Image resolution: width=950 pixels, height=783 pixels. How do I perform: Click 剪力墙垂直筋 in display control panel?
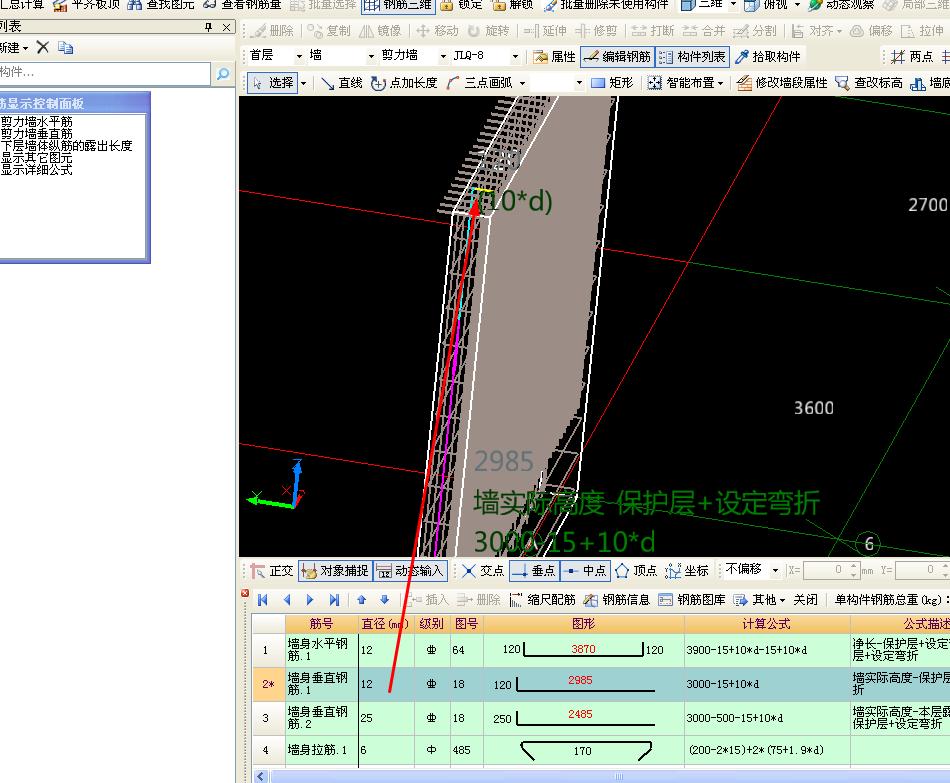pyautogui.click(x=37, y=134)
